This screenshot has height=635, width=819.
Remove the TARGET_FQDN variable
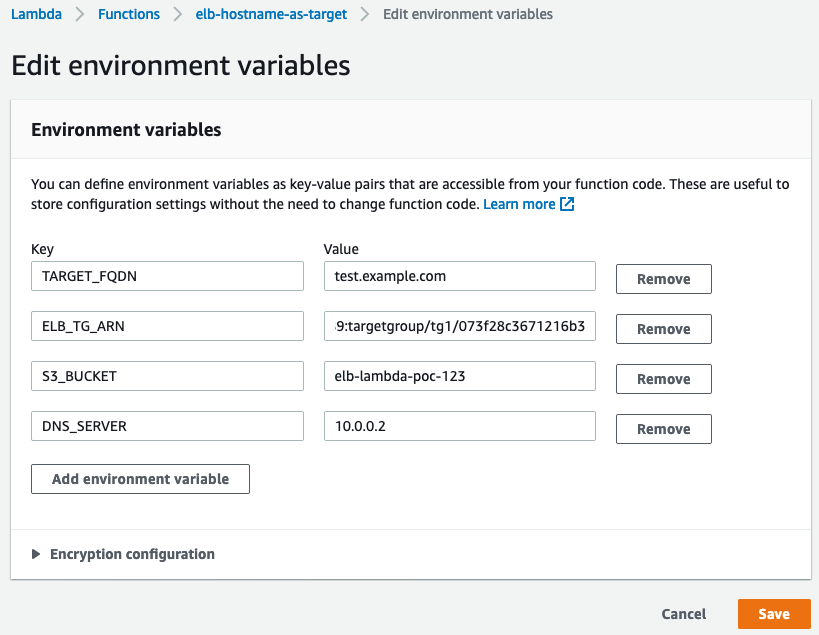click(x=663, y=278)
